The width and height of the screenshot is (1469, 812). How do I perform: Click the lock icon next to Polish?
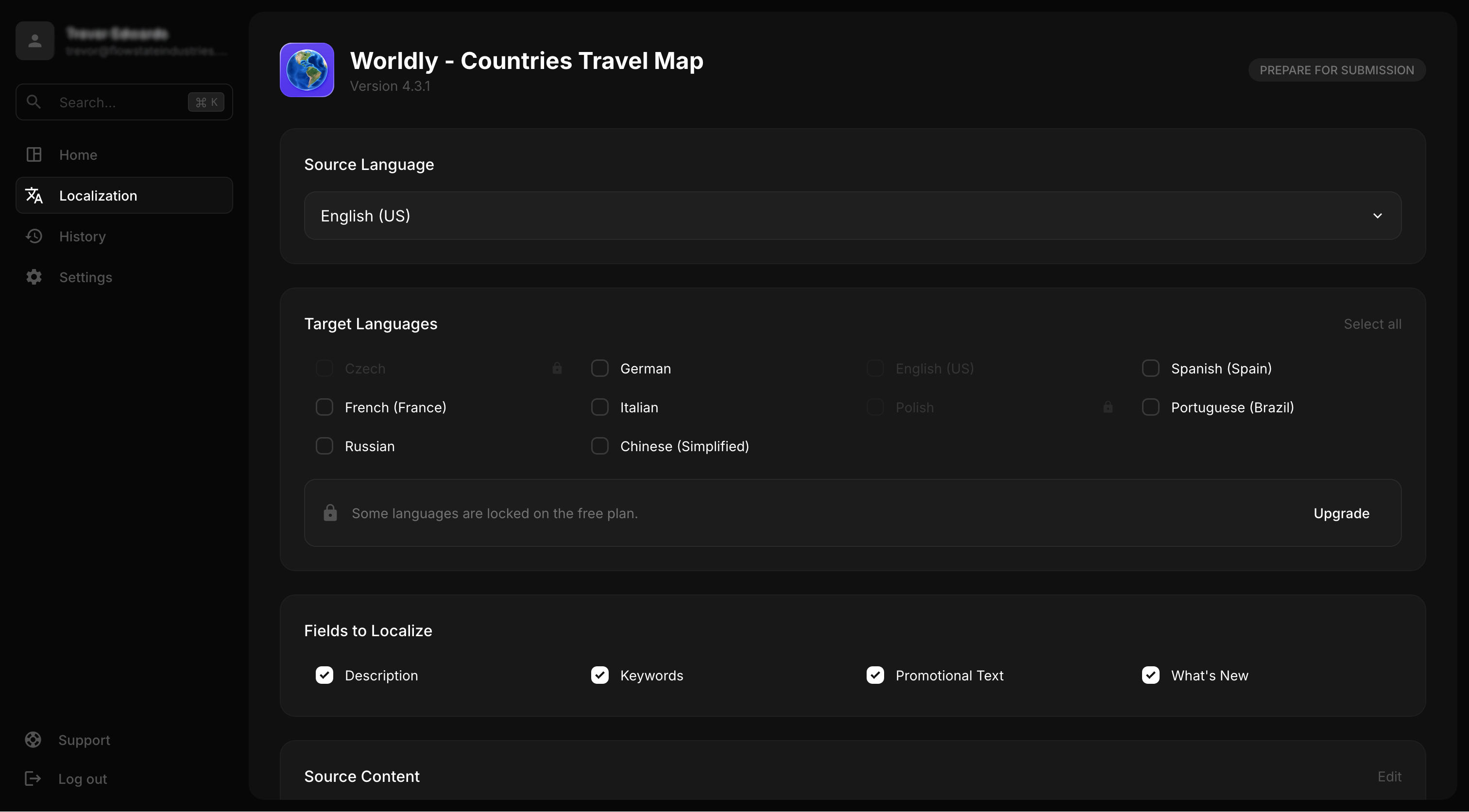pyautogui.click(x=1107, y=407)
